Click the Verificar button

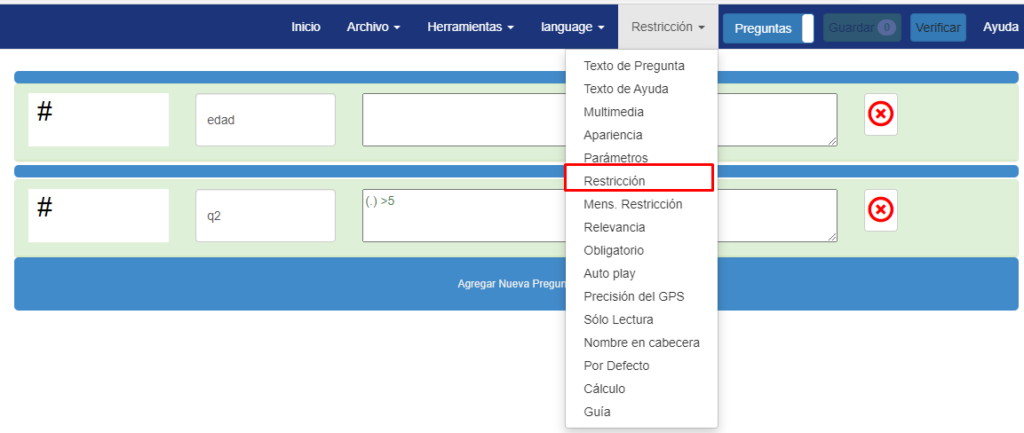[938, 28]
